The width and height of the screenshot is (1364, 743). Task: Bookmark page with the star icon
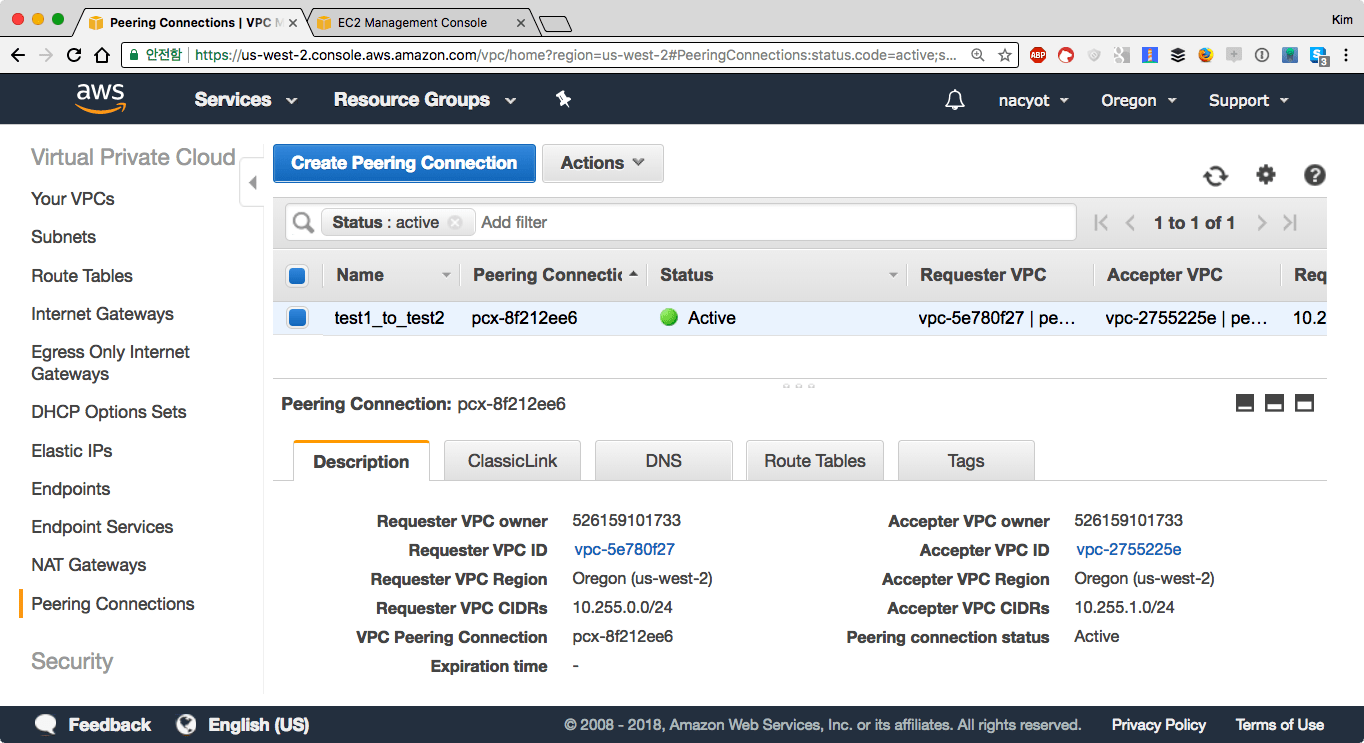[x=1005, y=55]
